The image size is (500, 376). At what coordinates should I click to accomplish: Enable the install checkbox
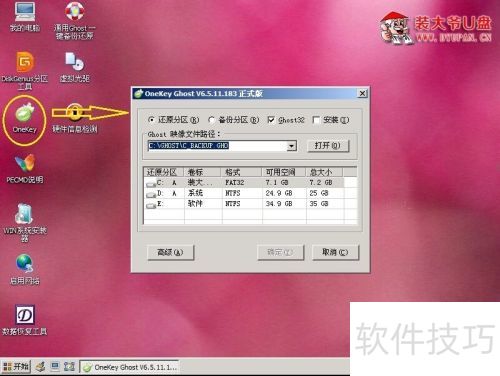click(x=316, y=120)
